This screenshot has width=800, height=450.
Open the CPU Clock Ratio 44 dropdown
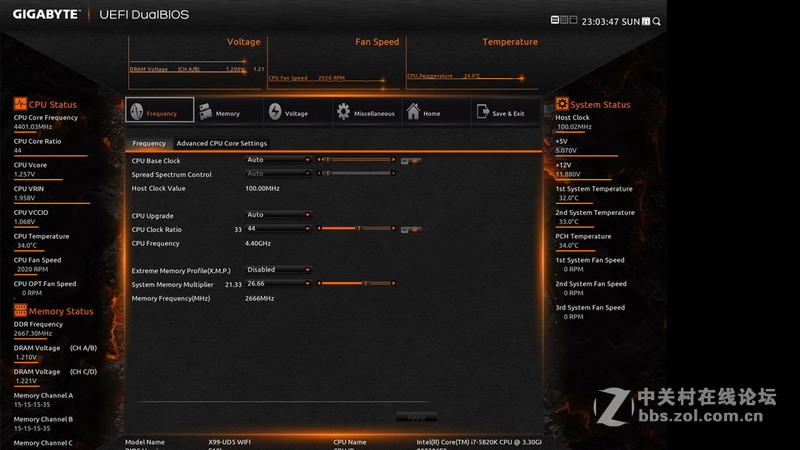tap(278, 229)
